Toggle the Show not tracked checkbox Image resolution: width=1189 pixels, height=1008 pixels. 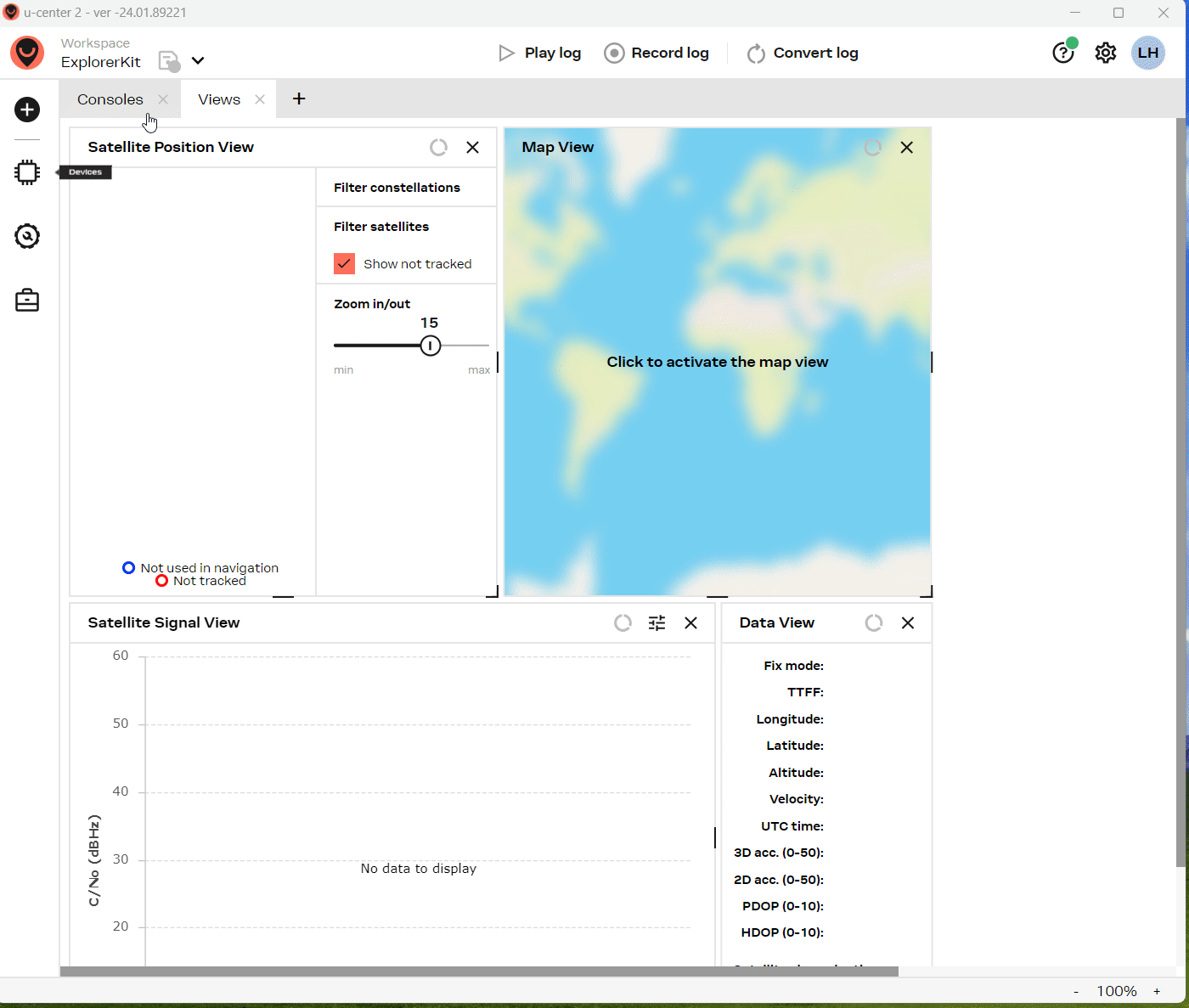(x=344, y=264)
